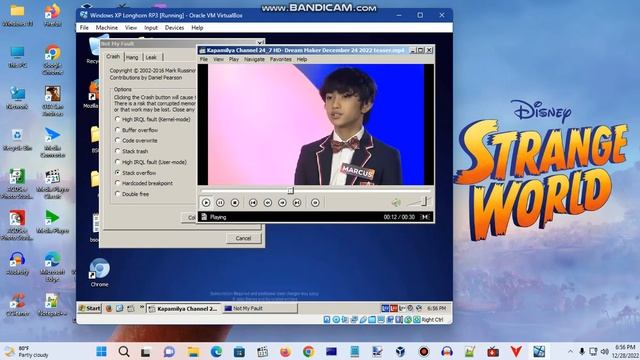Viewport: 640px width, 360px height.
Task: Switch to the Leak tab in Not My Fault
Action: click(151, 57)
